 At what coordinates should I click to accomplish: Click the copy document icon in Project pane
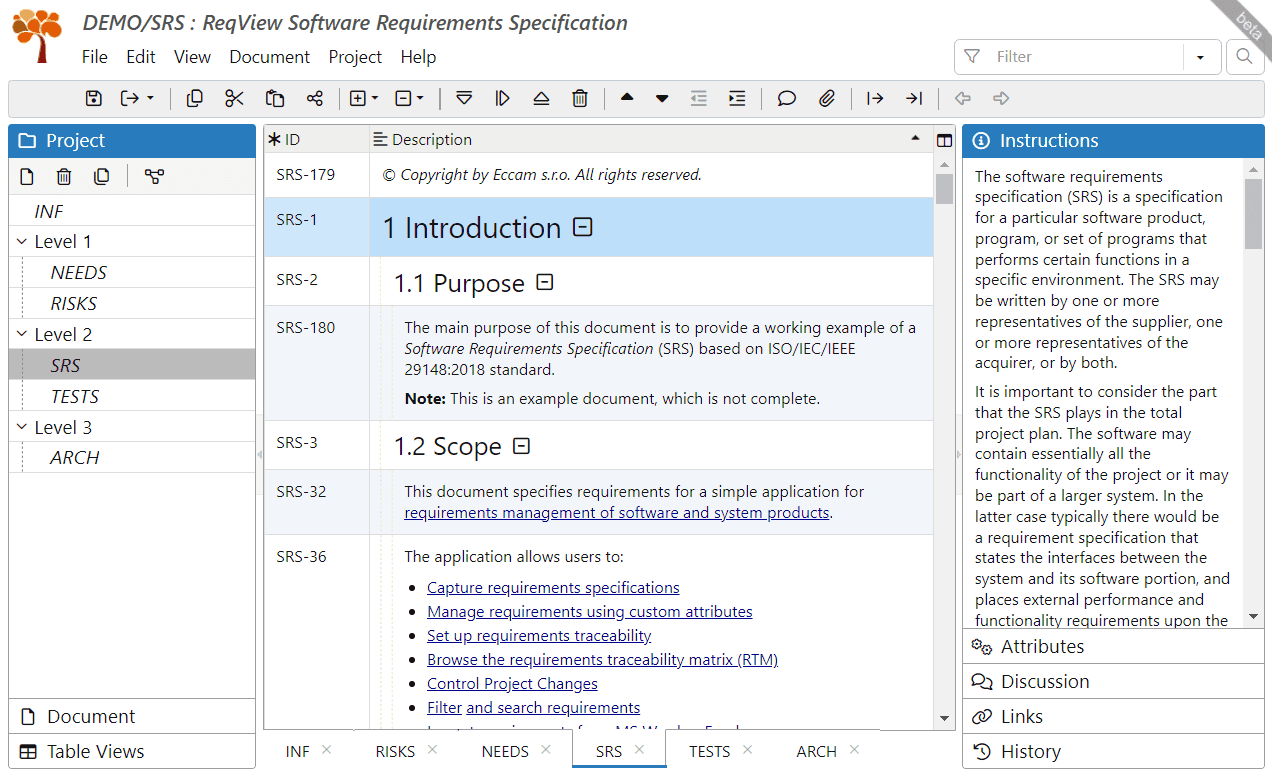coord(102,177)
